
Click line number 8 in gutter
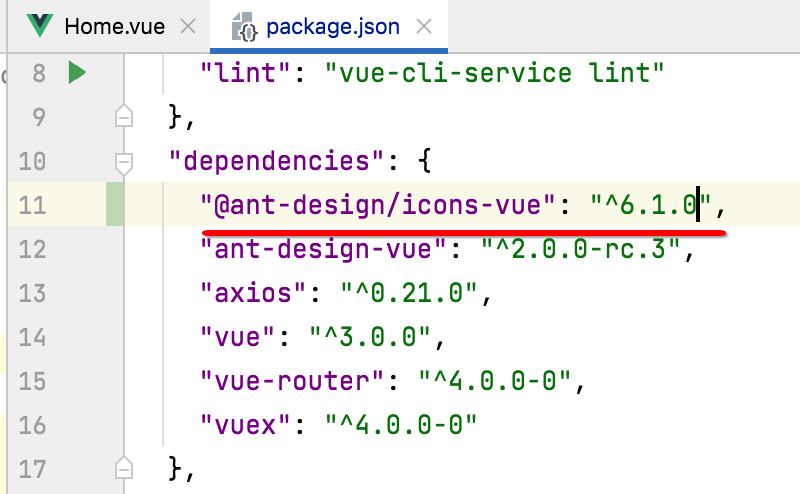coord(39,73)
